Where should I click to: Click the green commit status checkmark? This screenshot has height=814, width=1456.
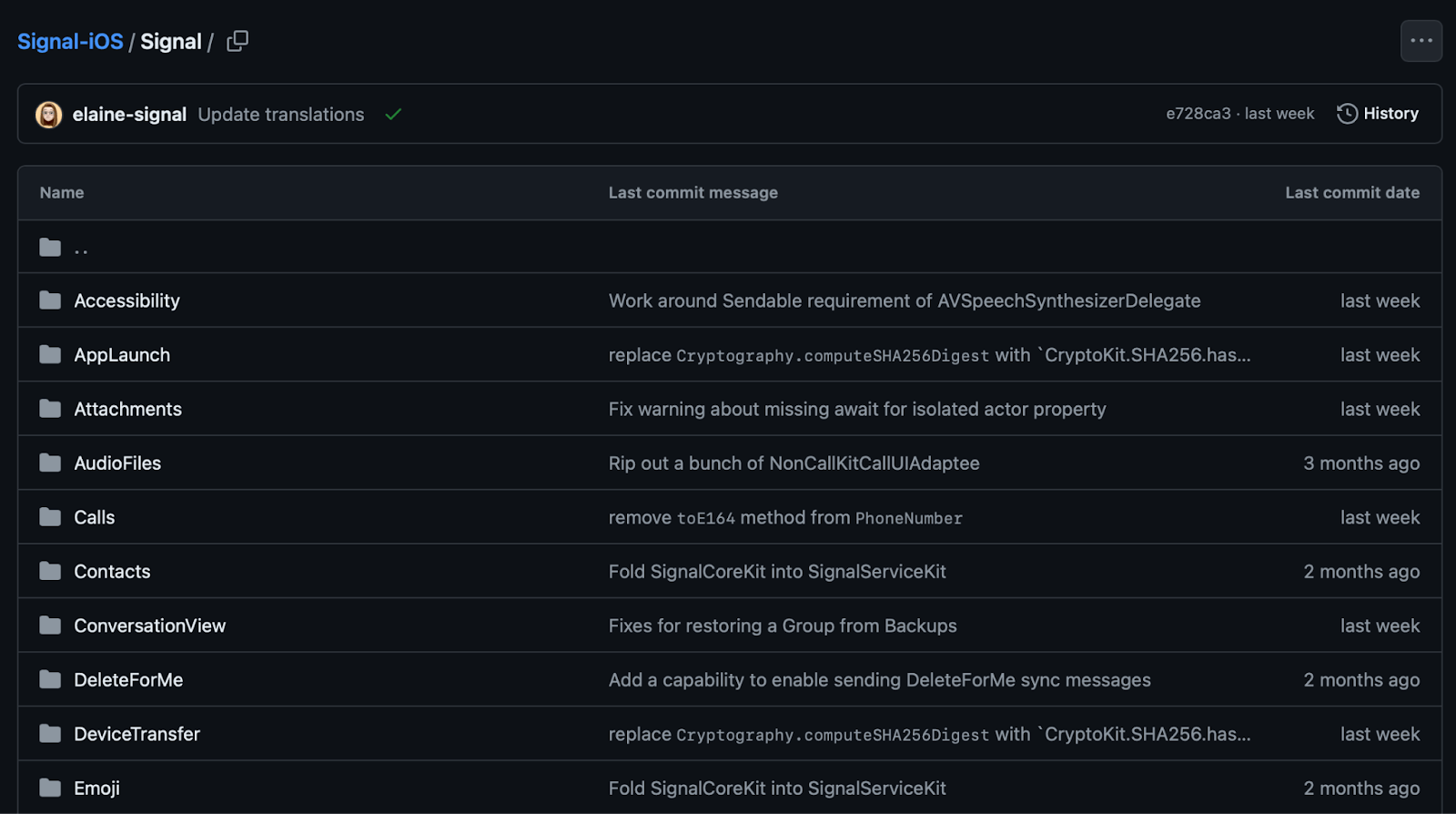pos(393,114)
